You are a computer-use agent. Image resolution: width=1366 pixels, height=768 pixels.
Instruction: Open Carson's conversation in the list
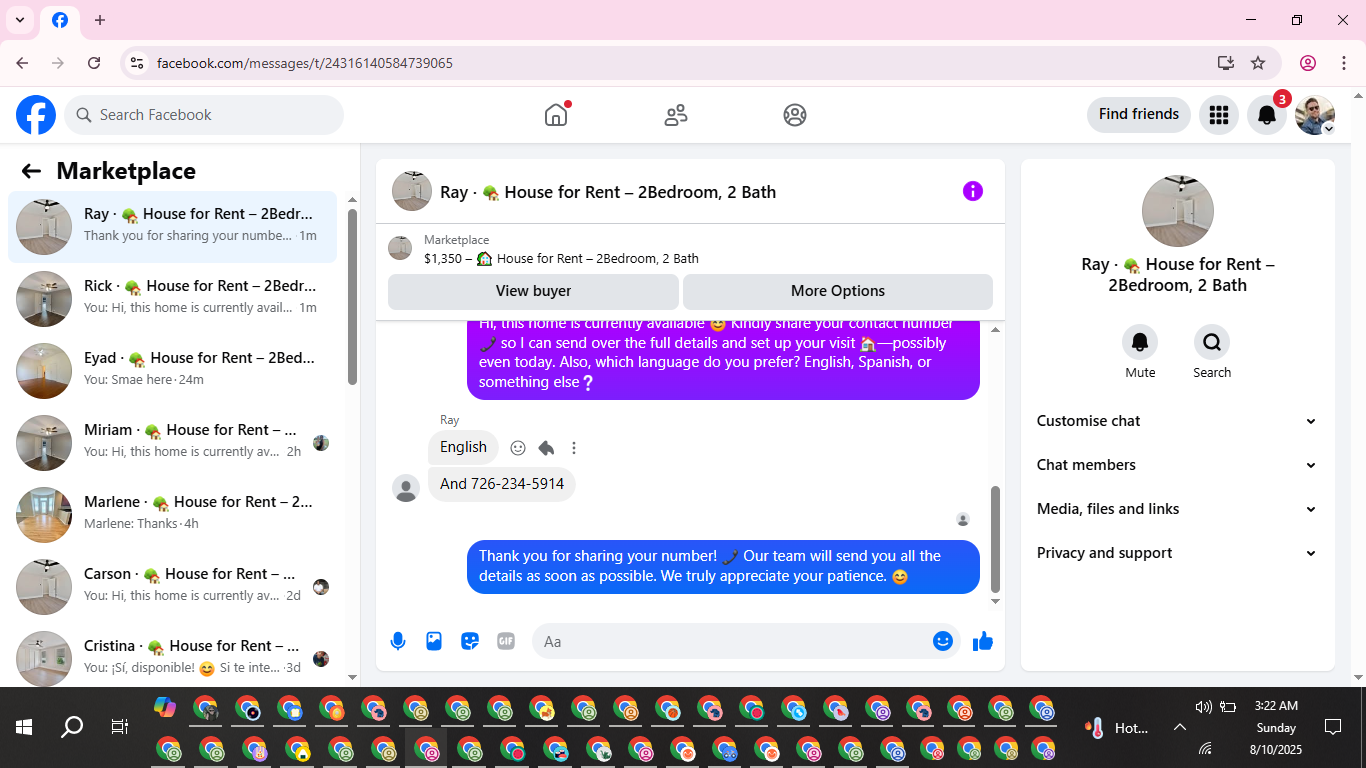(173, 587)
